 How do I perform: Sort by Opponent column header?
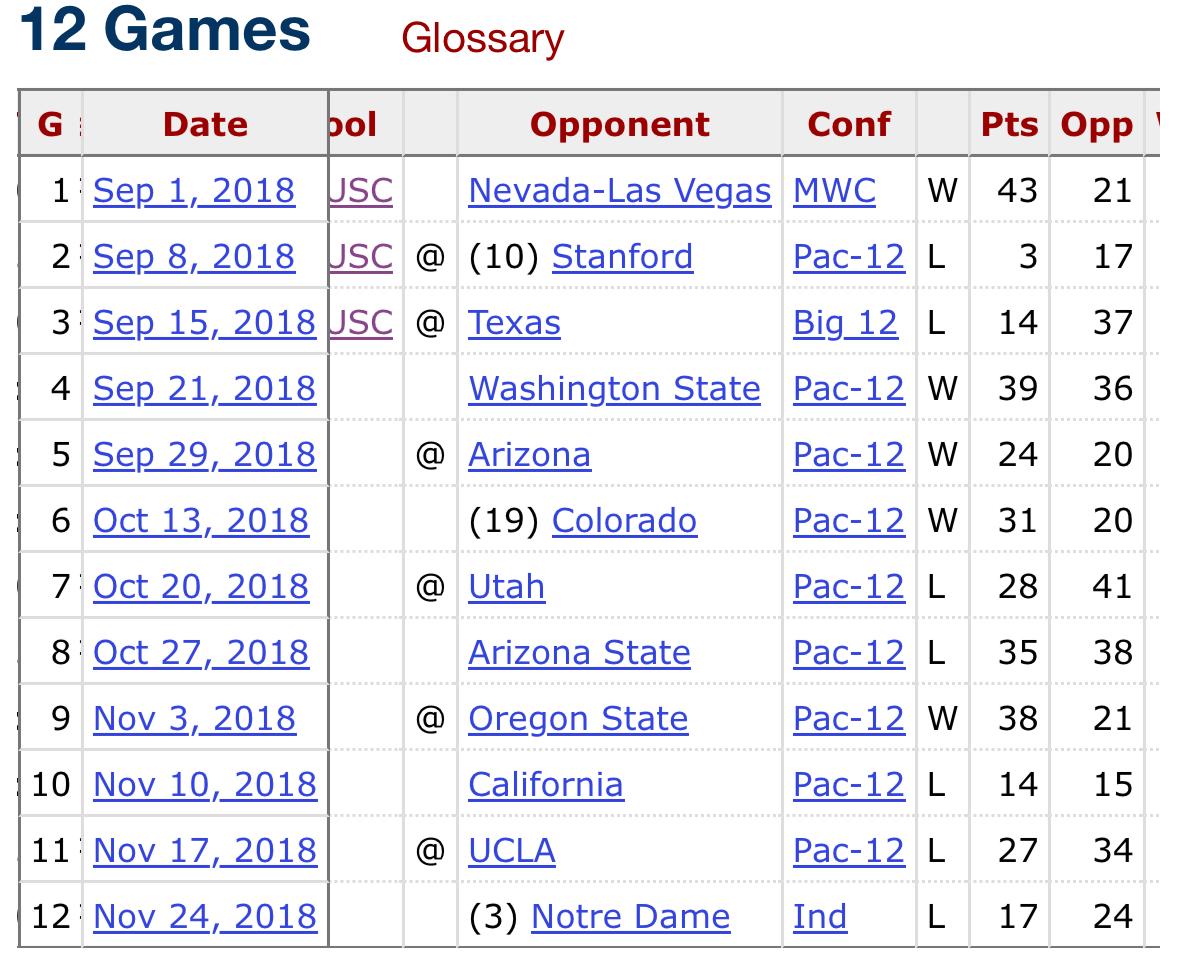click(x=619, y=124)
